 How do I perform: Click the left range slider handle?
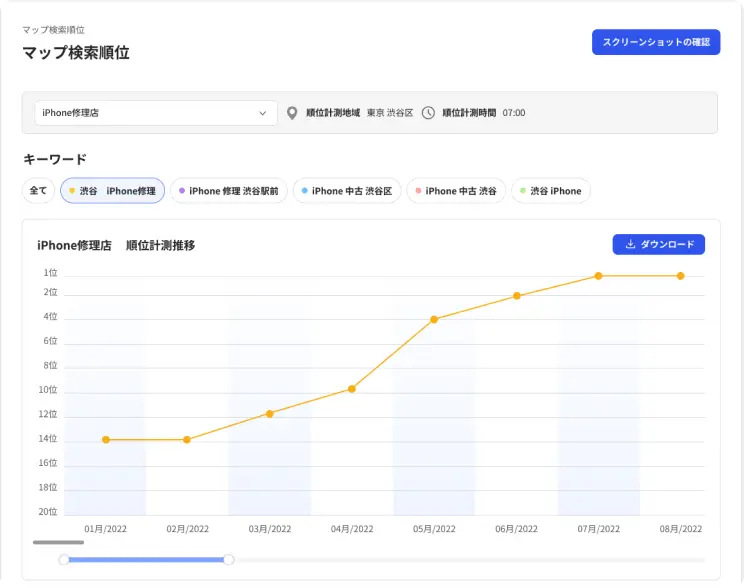pyautogui.click(x=64, y=560)
